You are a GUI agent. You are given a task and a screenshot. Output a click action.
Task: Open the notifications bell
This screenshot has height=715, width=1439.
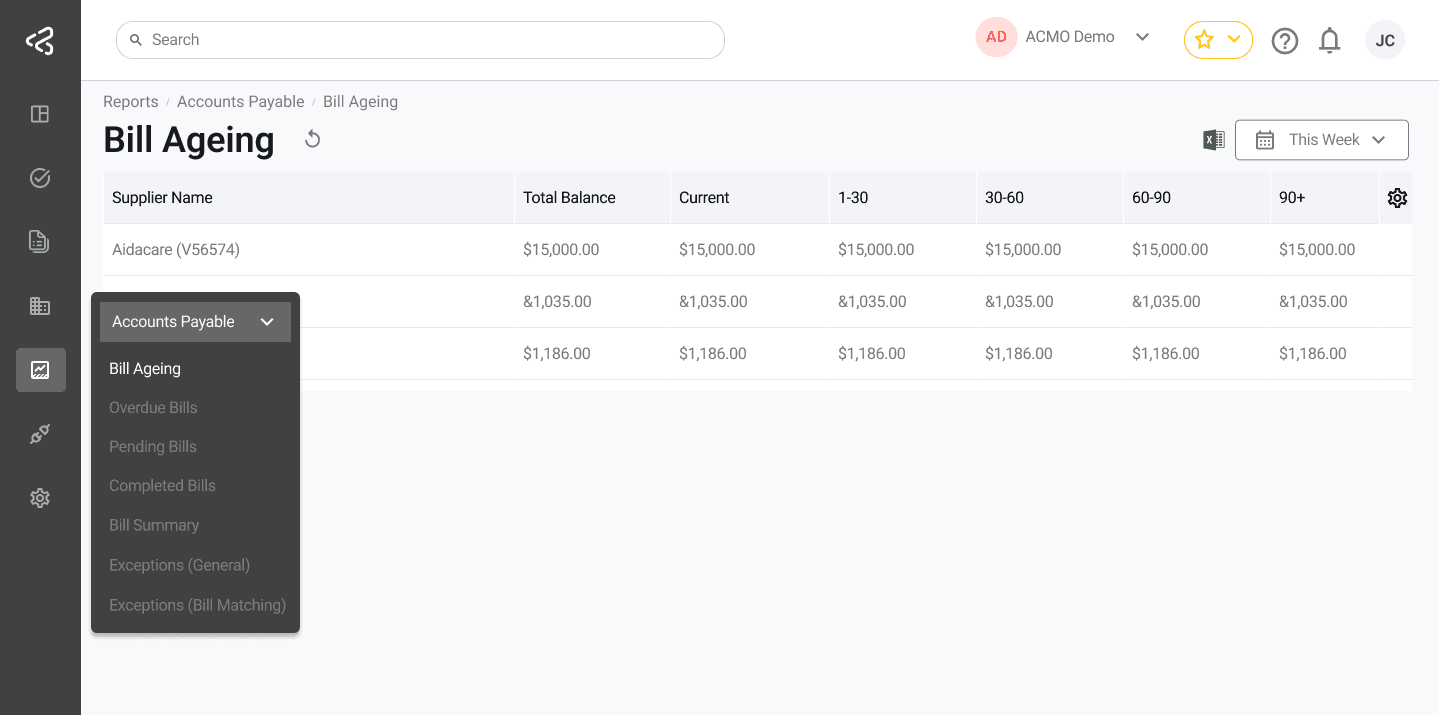[1329, 41]
